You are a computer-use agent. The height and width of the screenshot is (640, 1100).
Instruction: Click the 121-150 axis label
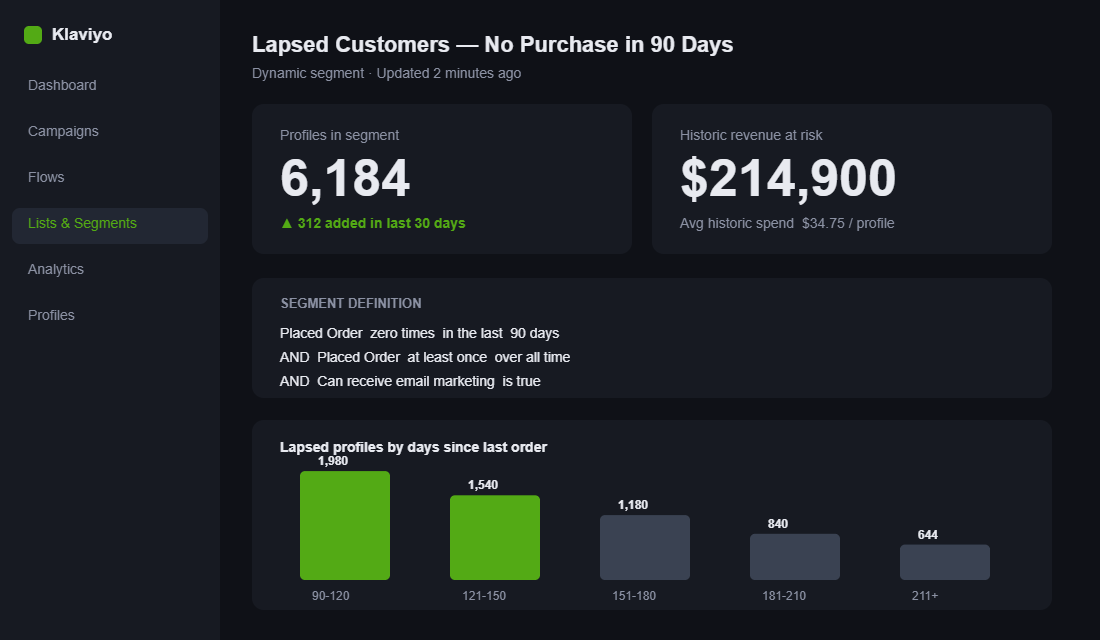pos(484,596)
